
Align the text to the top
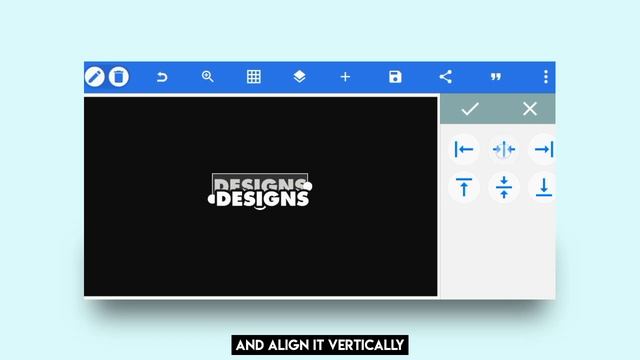coord(464,187)
